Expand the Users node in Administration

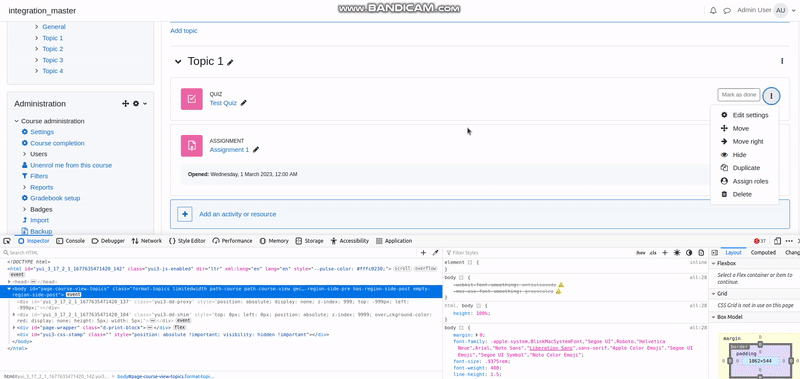click(25, 154)
